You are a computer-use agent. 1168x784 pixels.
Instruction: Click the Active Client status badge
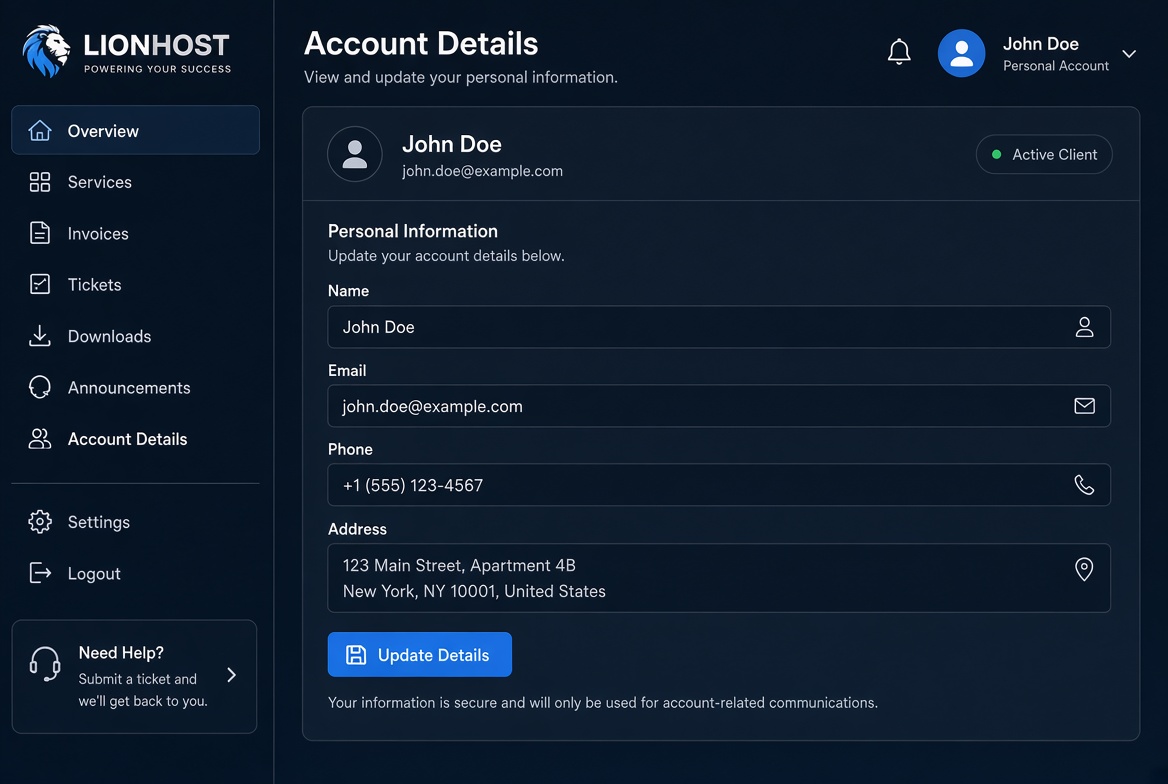click(x=1044, y=154)
